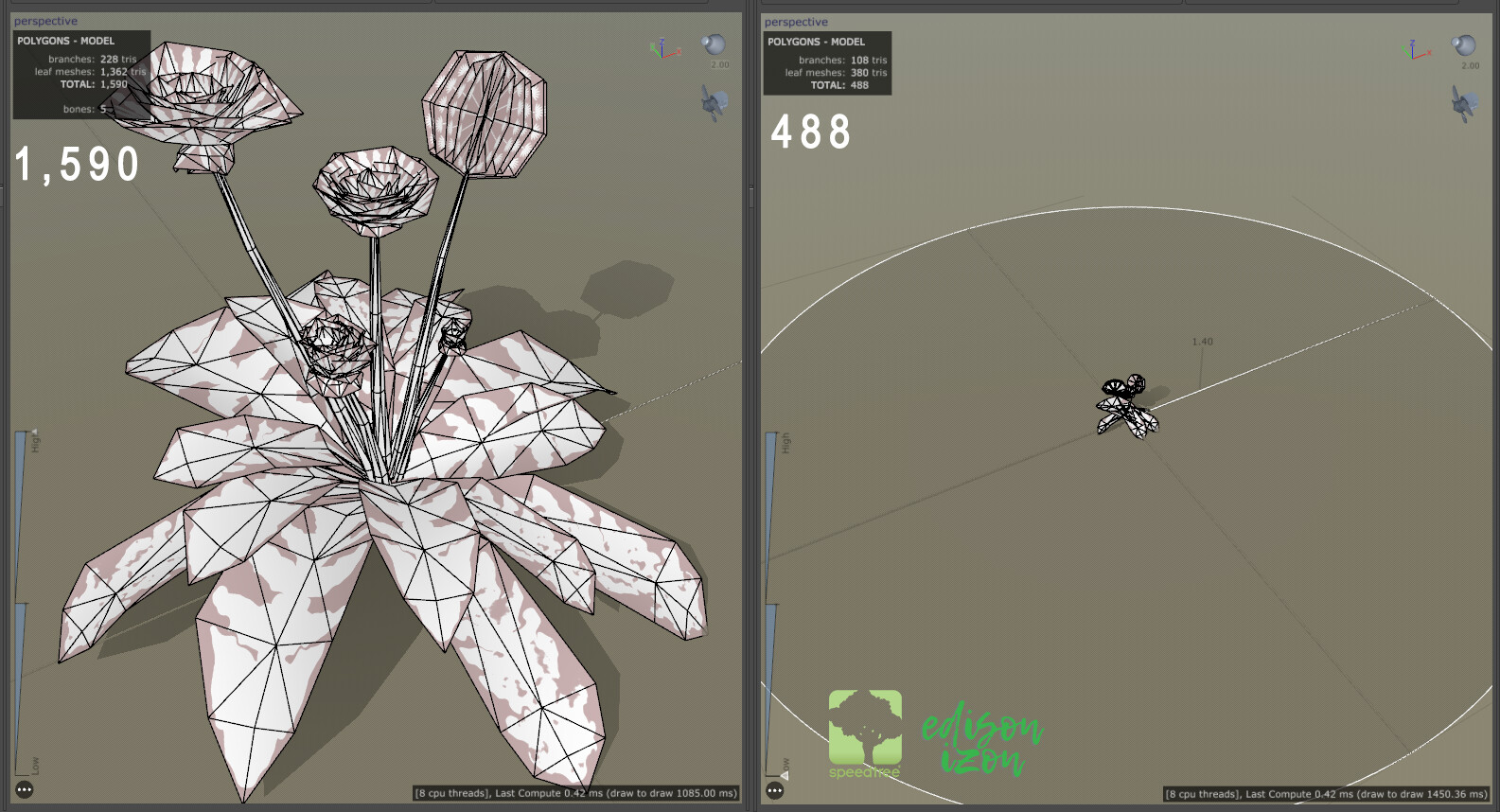Click the XYZ axis gizmo in right viewport
Image resolution: width=1500 pixels, height=812 pixels.
1415,50
